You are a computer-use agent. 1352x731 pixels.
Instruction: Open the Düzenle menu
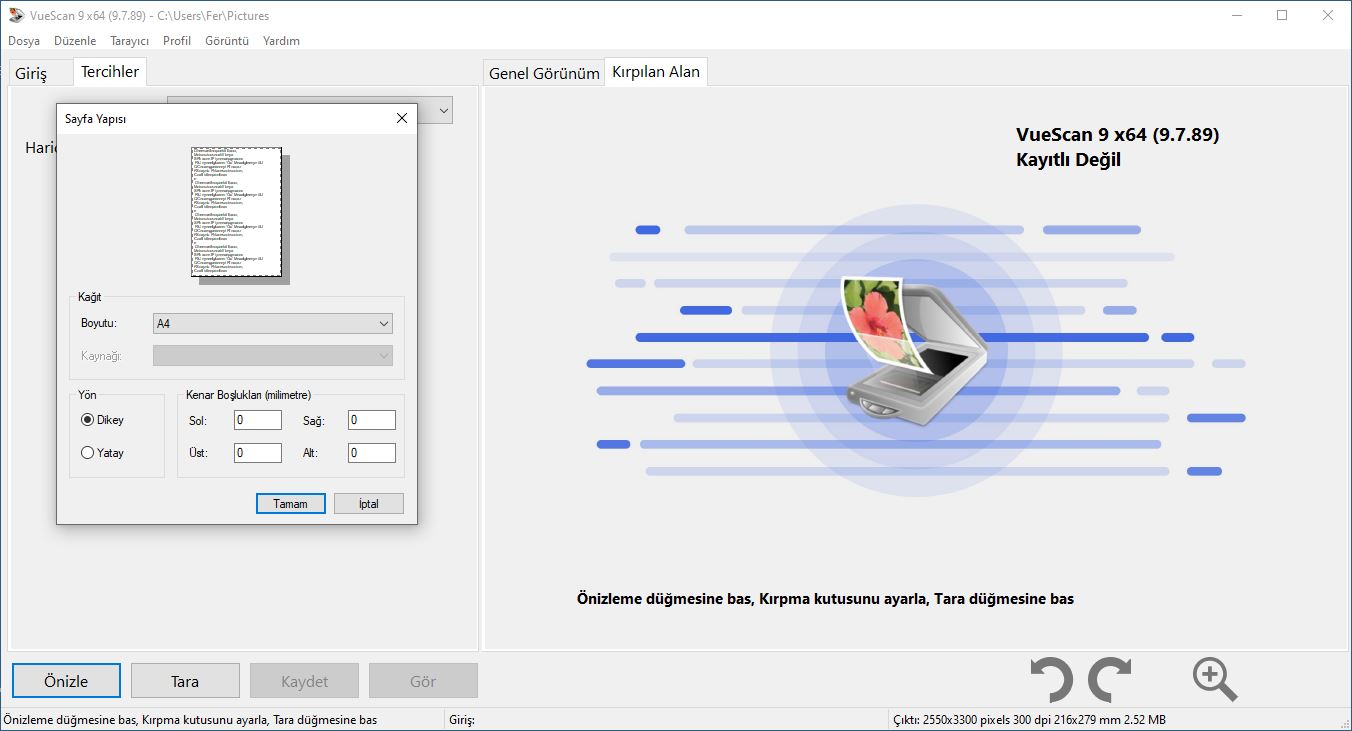click(75, 41)
